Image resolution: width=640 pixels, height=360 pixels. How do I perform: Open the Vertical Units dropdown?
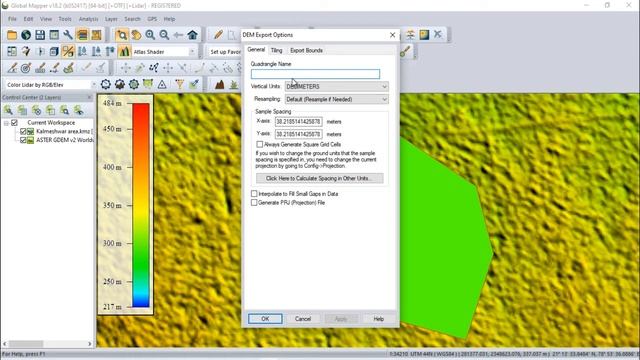(337, 87)
